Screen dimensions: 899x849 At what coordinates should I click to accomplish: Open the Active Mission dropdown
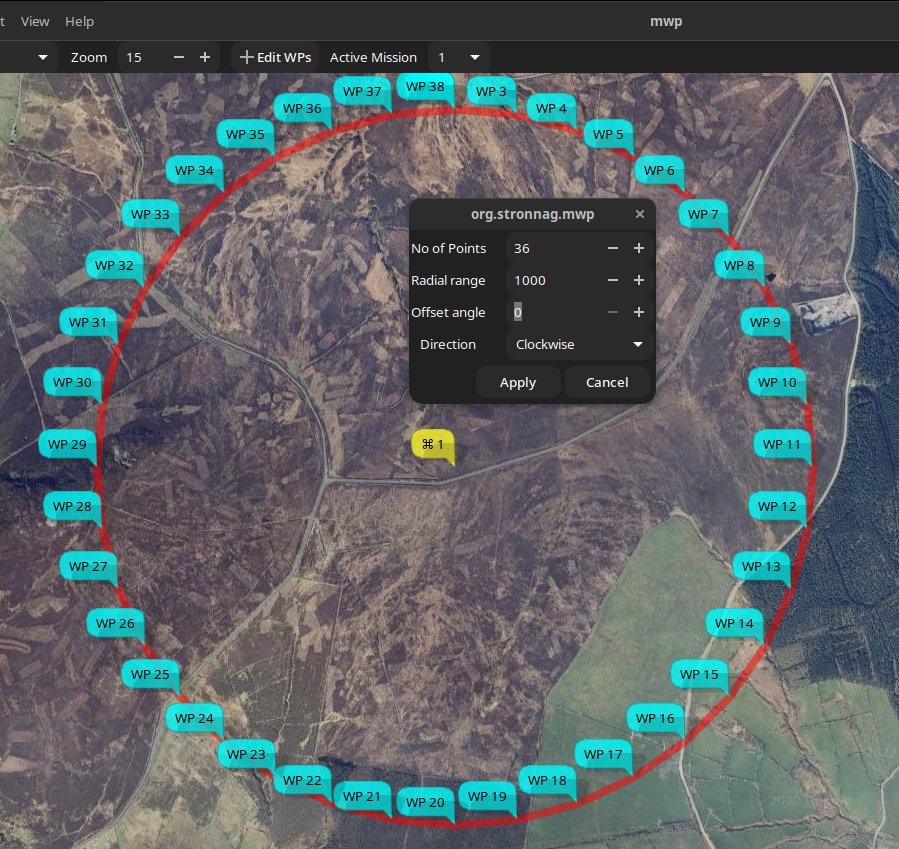click(459, 57)
